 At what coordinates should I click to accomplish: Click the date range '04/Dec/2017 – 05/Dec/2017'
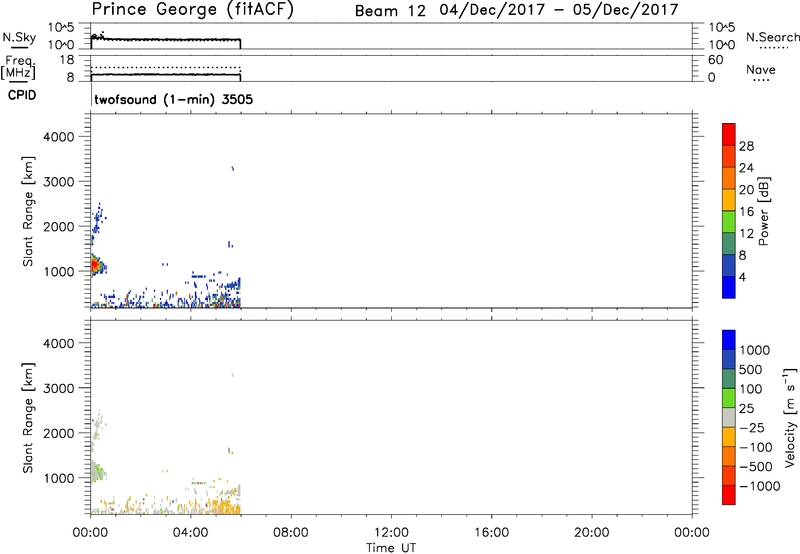(x=559, y=10)
